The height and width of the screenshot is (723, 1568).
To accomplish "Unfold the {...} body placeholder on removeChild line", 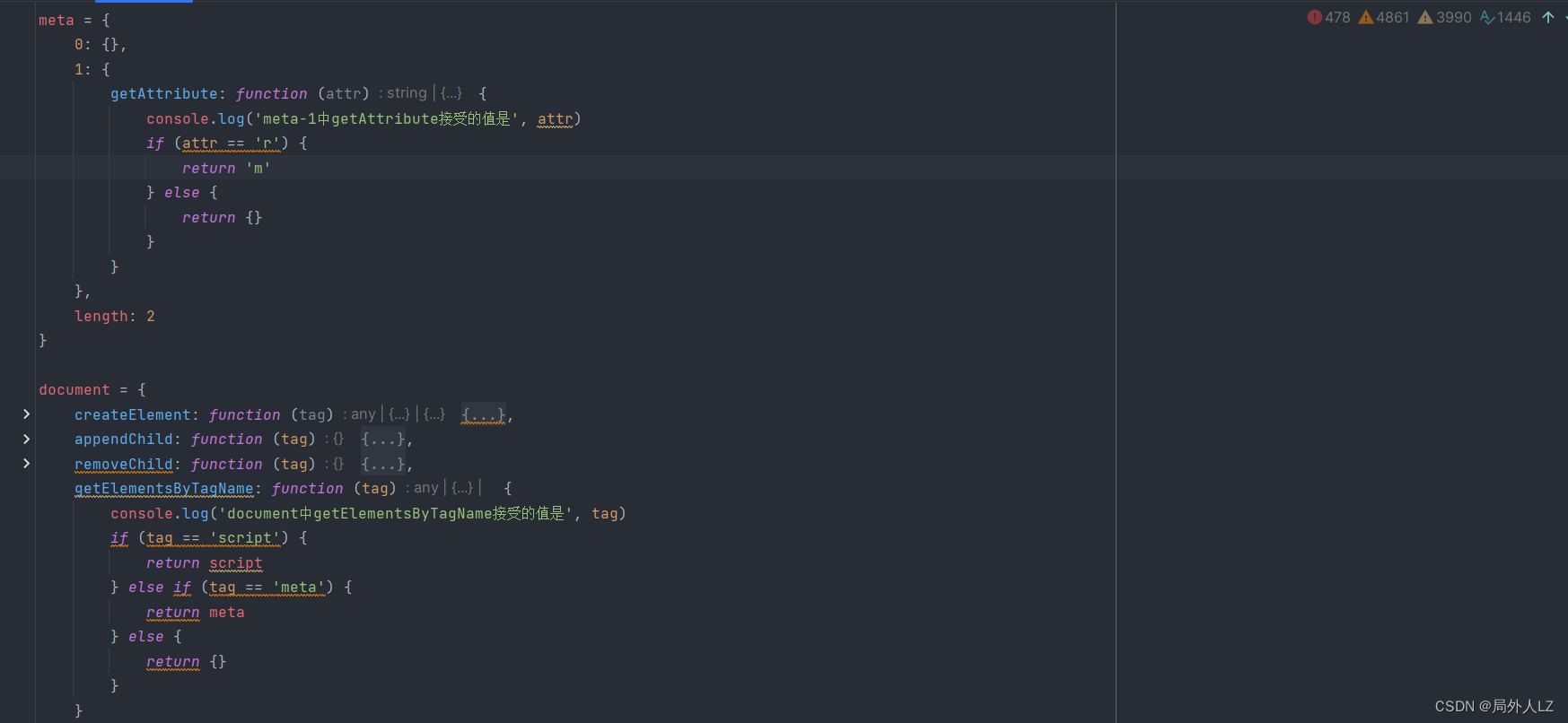I will 384,464.
